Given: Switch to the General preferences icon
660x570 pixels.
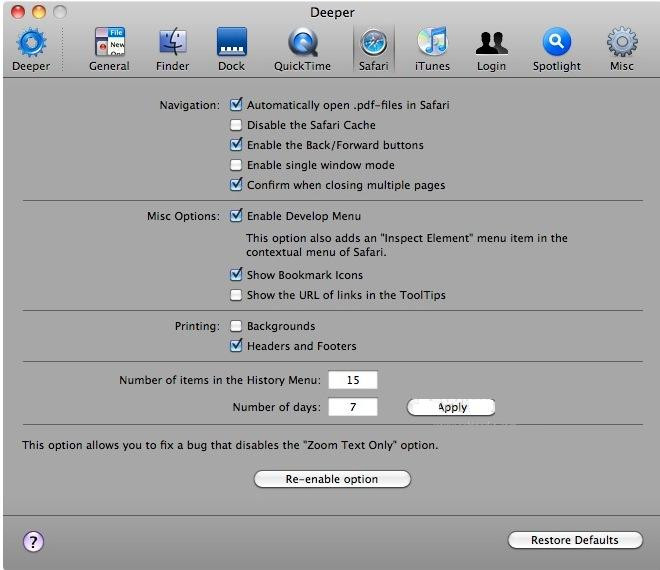Looking at the screenshot, I should coord(109,42).
